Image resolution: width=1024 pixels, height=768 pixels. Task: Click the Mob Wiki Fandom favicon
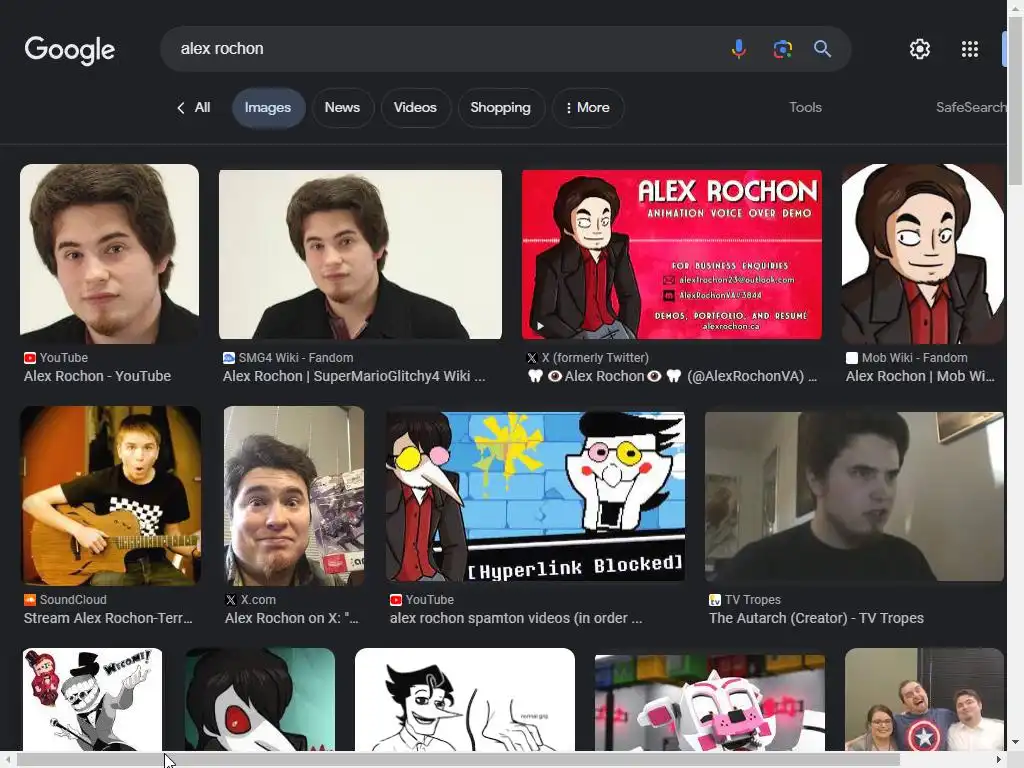[852, 358]
